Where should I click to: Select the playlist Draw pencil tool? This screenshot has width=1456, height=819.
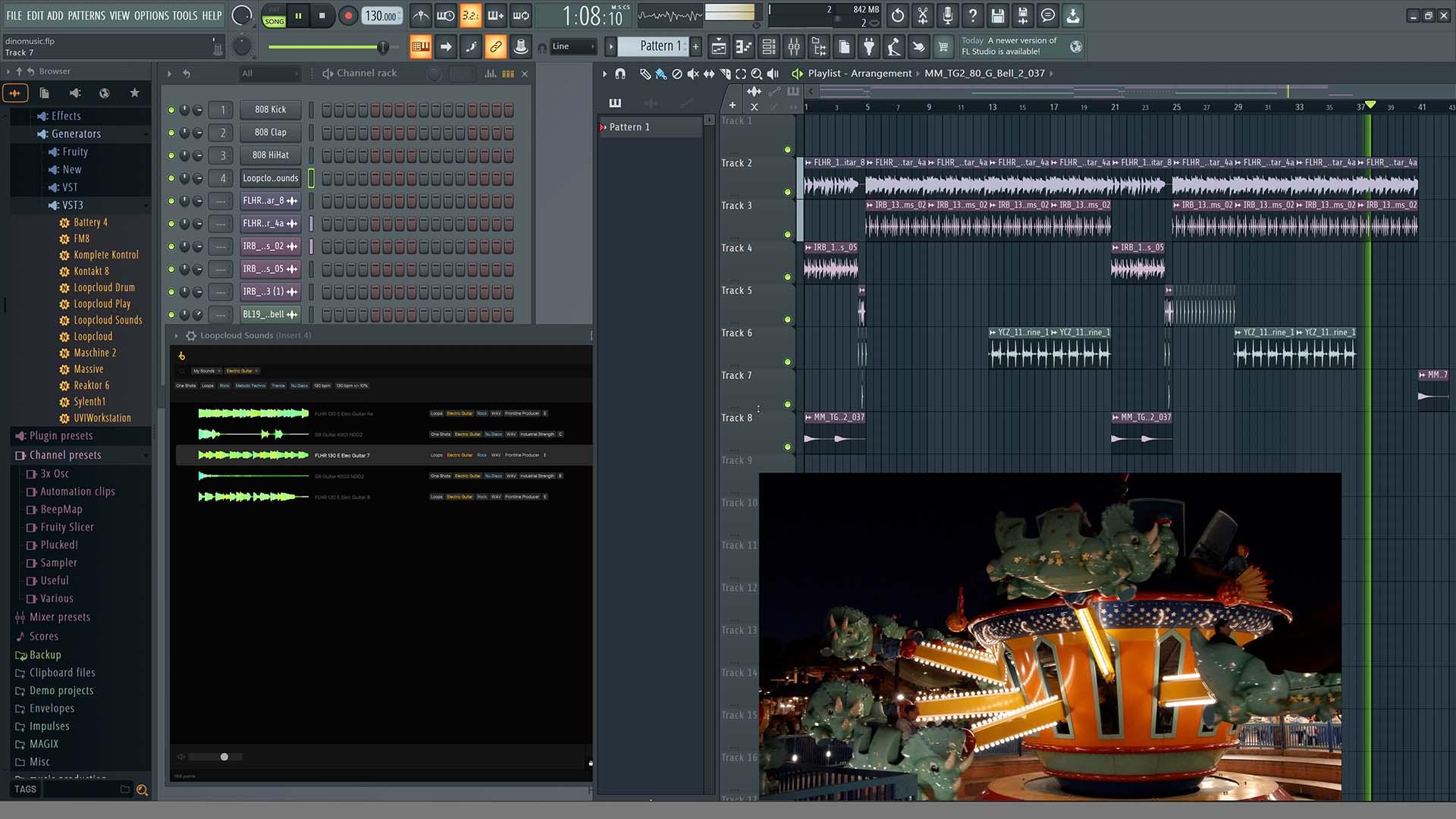645,74
